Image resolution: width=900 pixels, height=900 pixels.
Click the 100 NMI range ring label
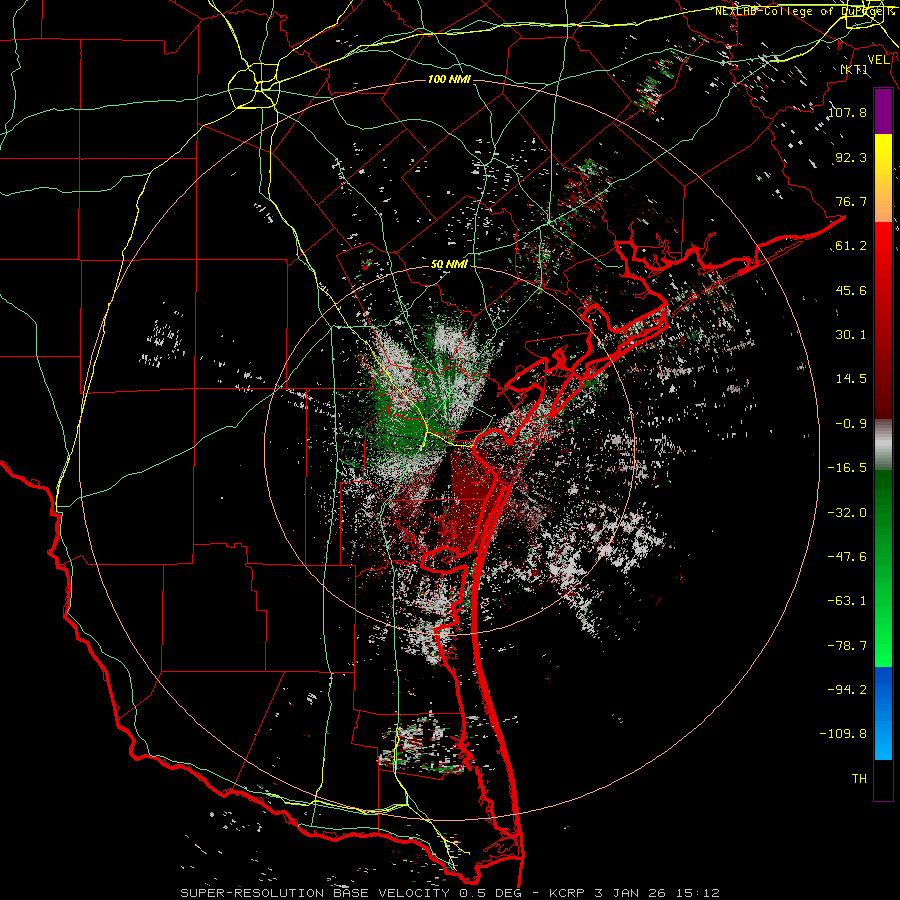(x=449, y=79)
